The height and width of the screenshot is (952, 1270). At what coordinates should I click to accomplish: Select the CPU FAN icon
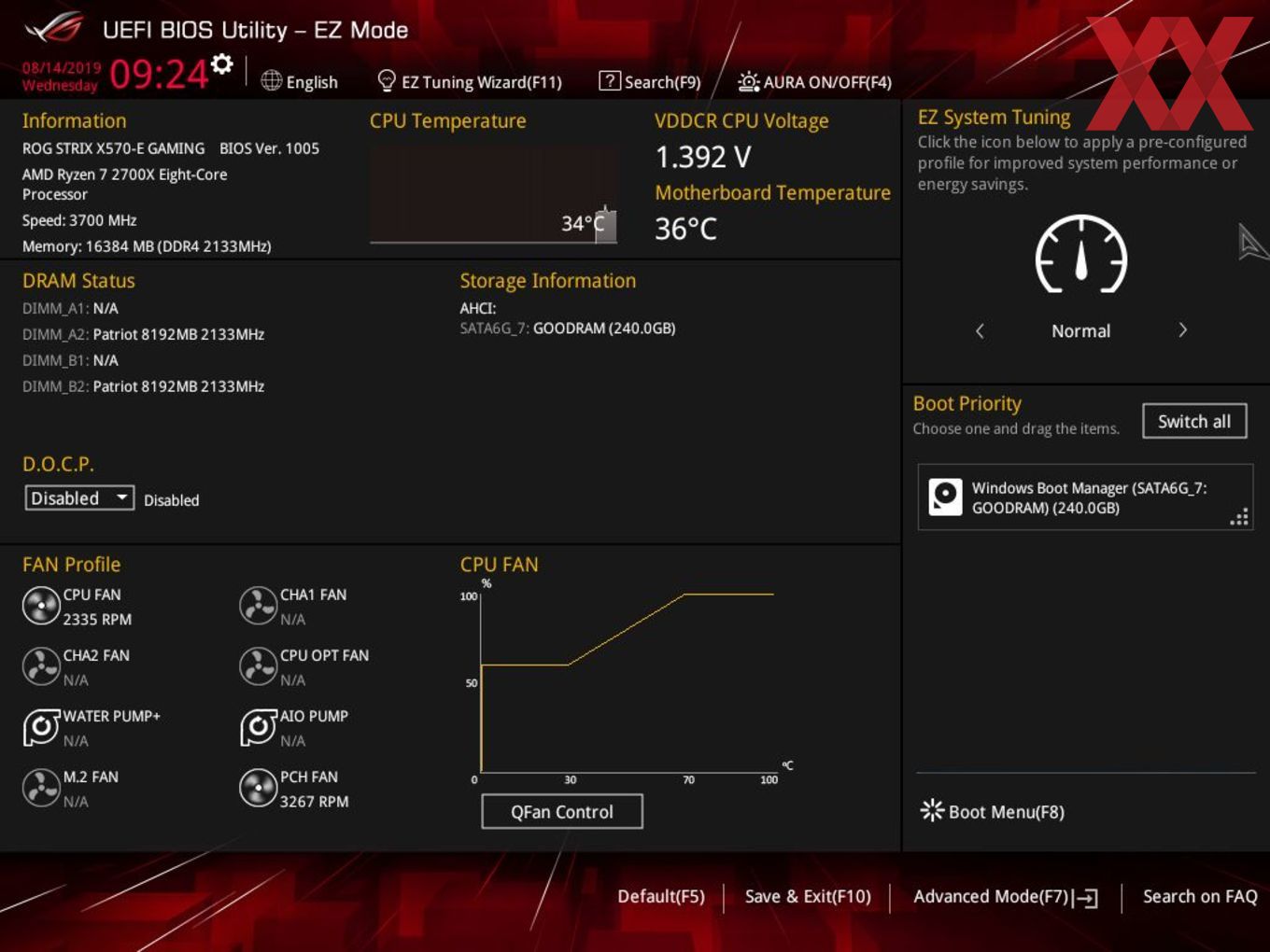41,606
